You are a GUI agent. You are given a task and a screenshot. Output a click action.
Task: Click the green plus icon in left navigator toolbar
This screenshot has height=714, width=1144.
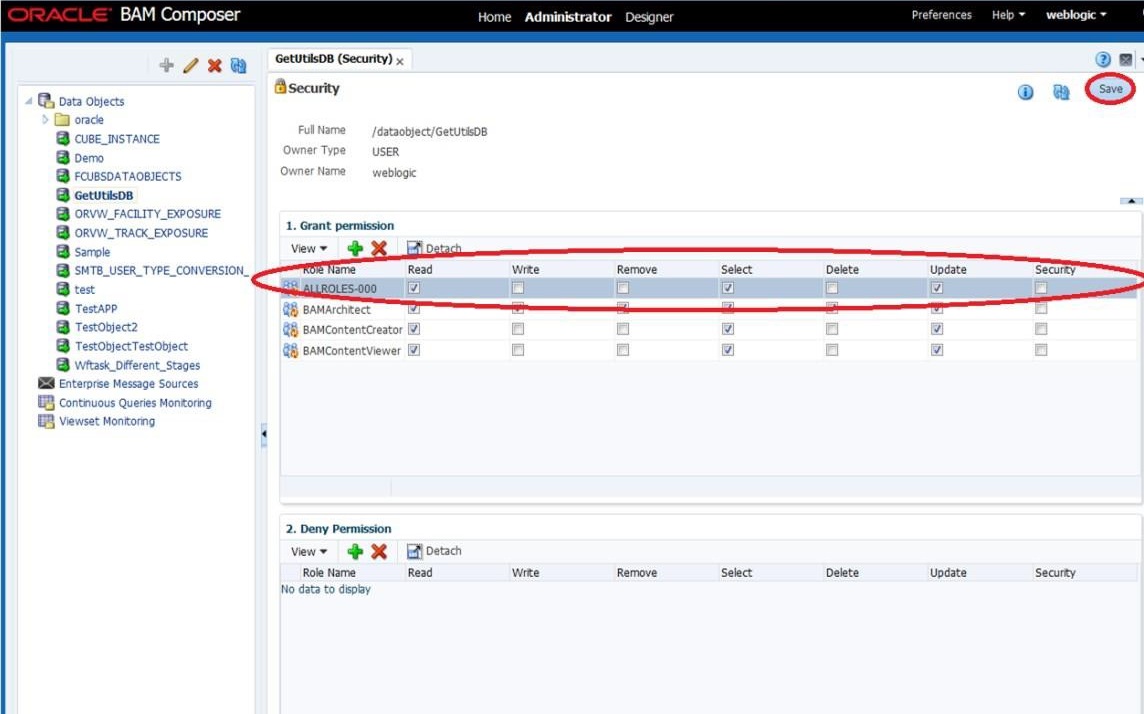(x=166, y=65)
